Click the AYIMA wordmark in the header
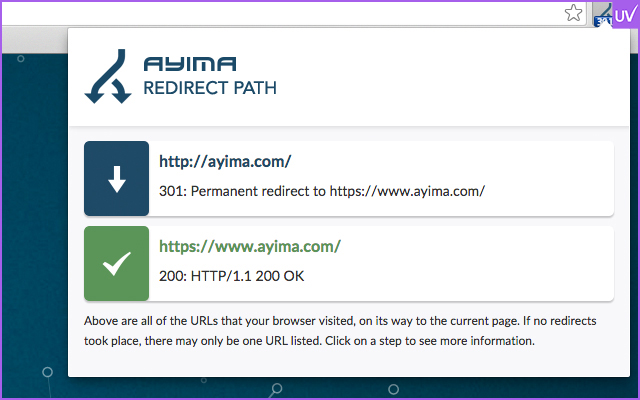Image resolution: width=640 pixels, height=400 pixels. pos(190,65)
